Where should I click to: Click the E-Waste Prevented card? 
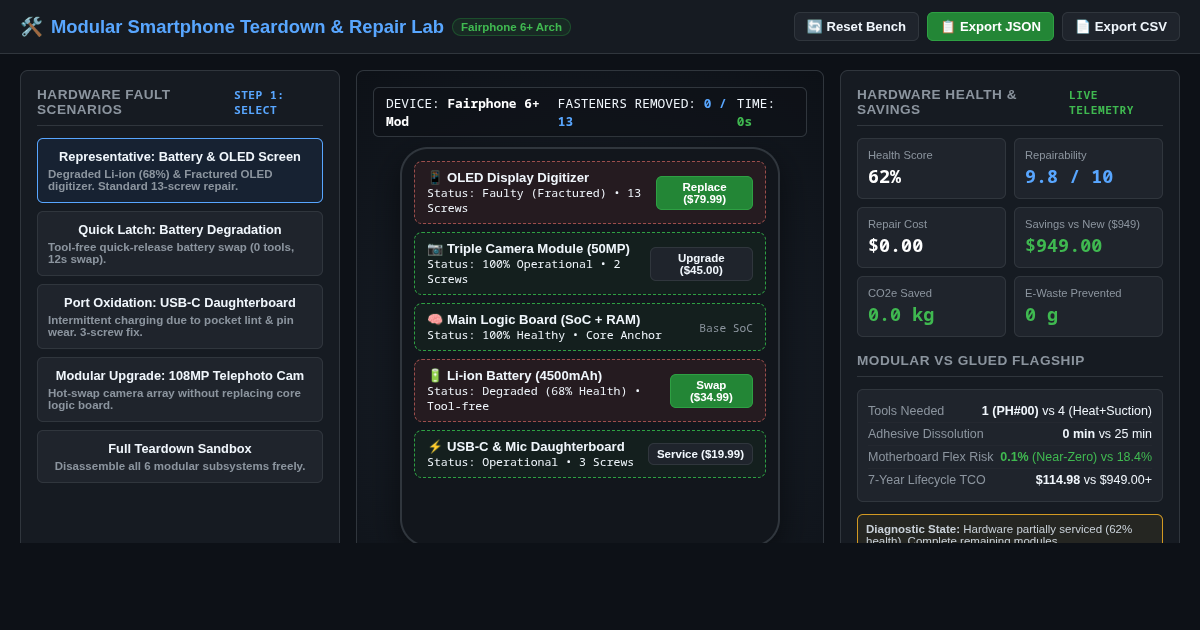(1088, 307)
